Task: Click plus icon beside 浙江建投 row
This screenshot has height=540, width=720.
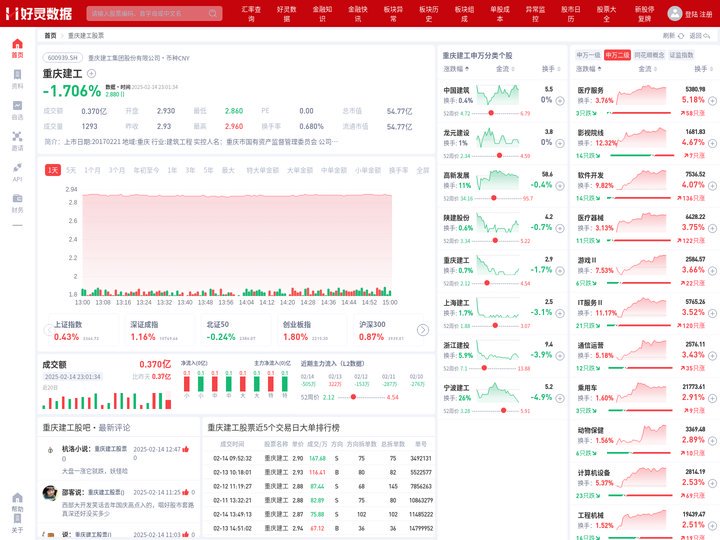Action: click(560, 356)
